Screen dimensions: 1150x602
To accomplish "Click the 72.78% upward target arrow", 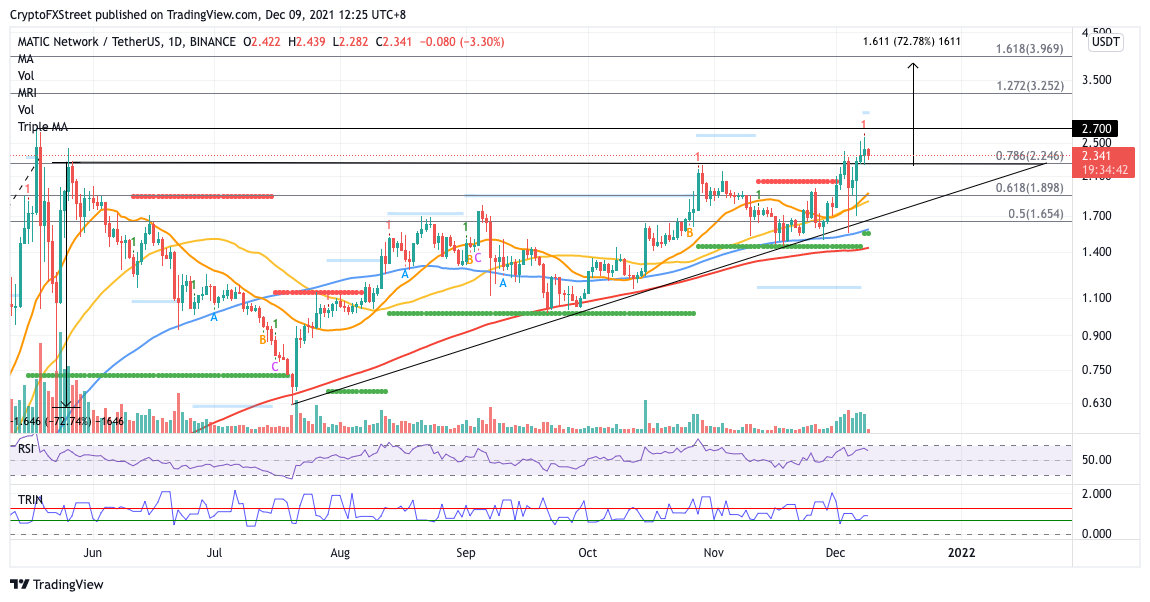I will tap(913, 114).
